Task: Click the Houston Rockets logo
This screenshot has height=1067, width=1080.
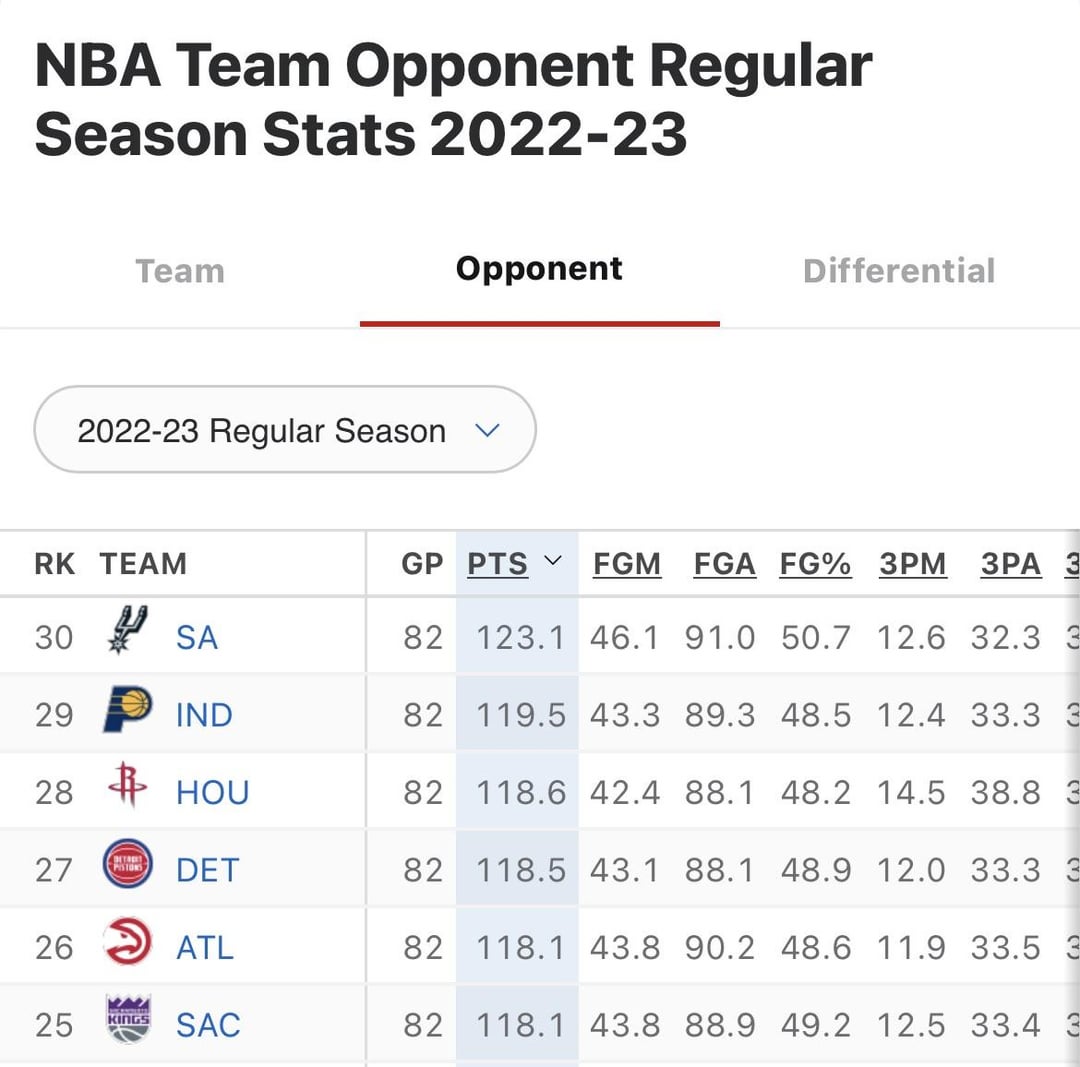Action: click(x=128, y=787)
